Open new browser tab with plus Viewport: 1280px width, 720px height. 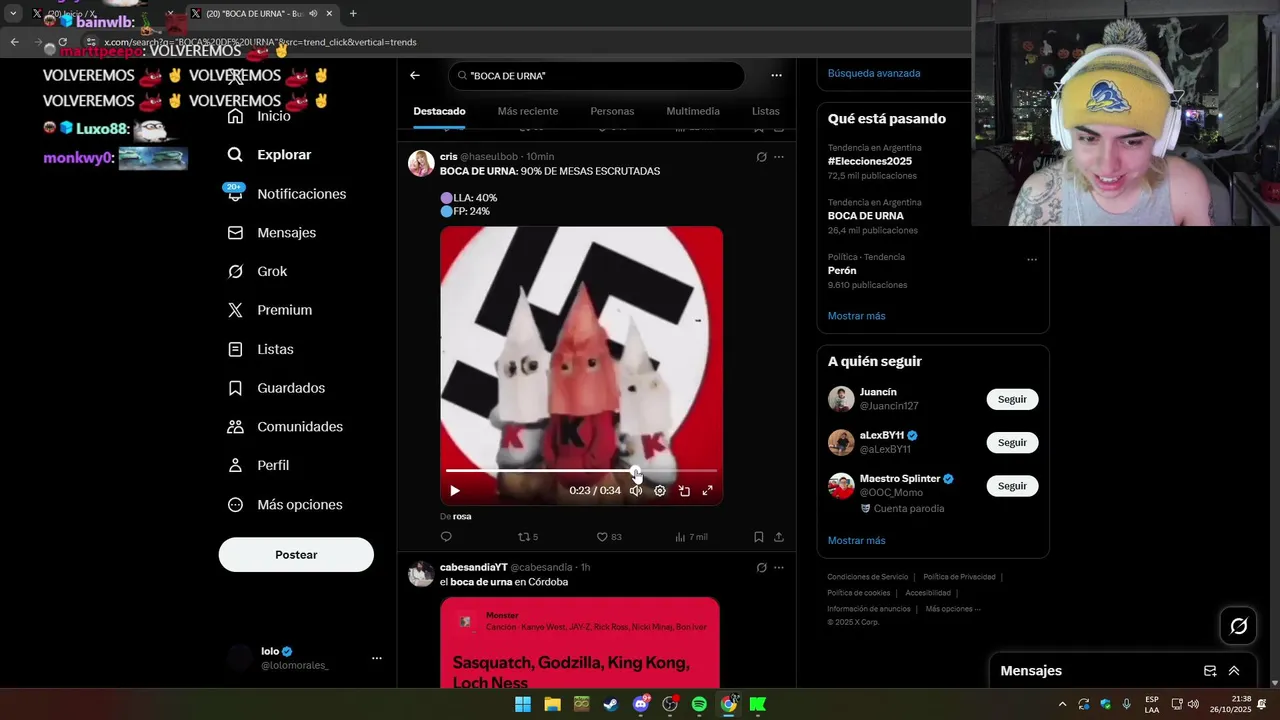coord(353,14)
